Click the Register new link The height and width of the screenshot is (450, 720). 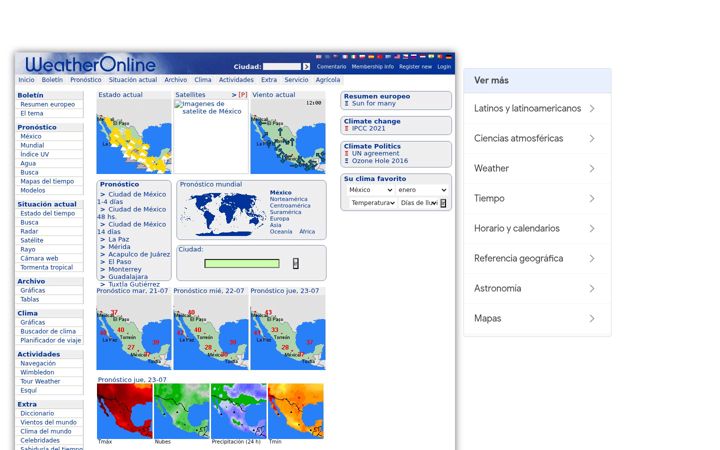(x=415, y=67)
